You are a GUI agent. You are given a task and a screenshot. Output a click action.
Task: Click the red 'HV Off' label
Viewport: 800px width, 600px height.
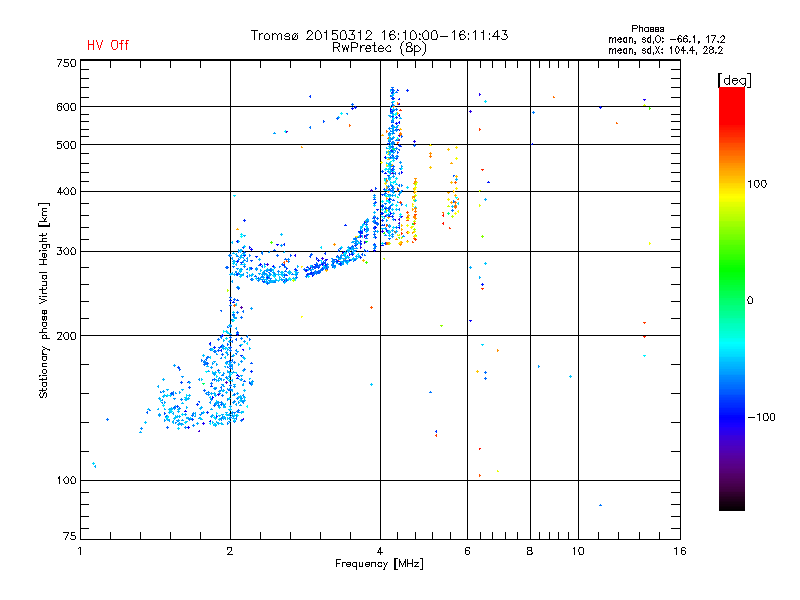tap(108, 45)
